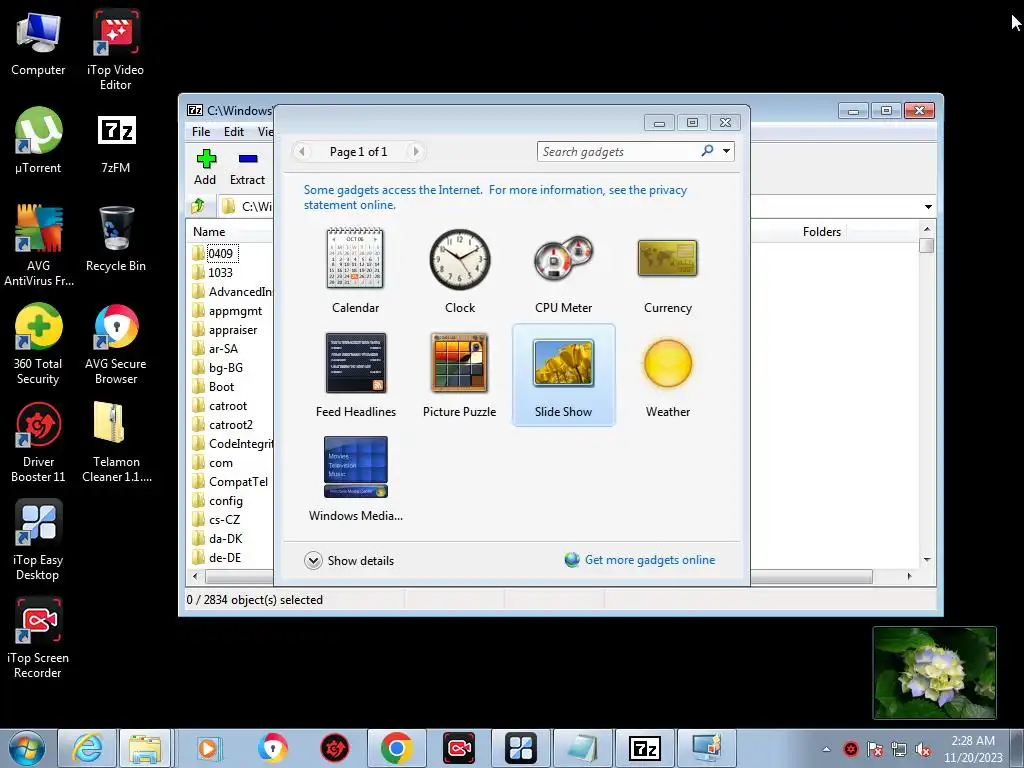Click the Search gadgets input field
1024x768 pixels.
617,152
